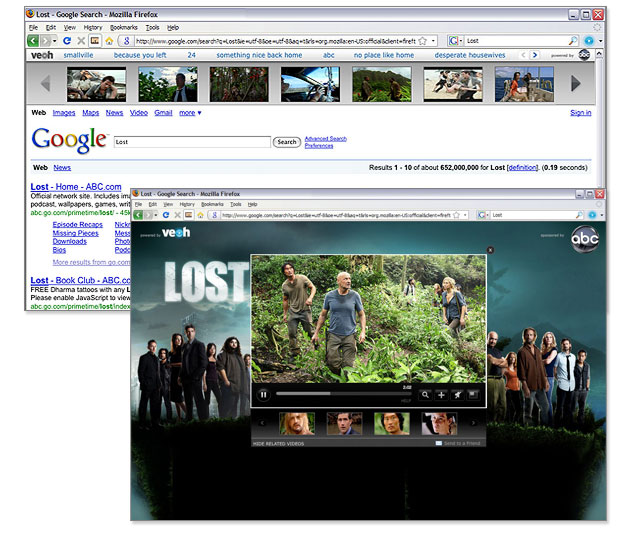Click Google search input containing Lost
This screenshot has height=558, width=623.
[x=192, y=142]
